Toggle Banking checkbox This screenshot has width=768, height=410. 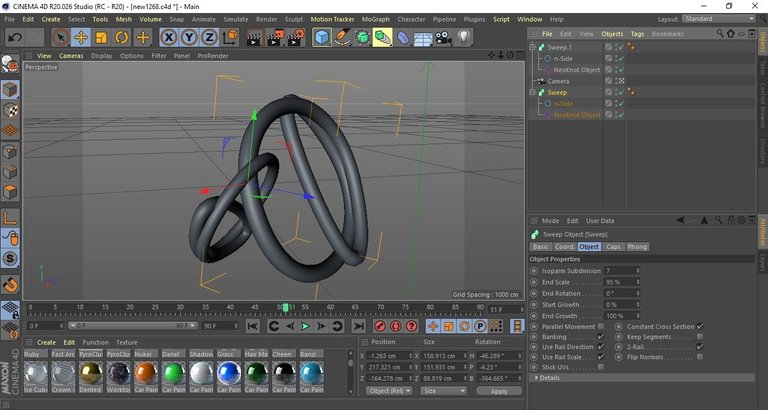coord(601,337)
